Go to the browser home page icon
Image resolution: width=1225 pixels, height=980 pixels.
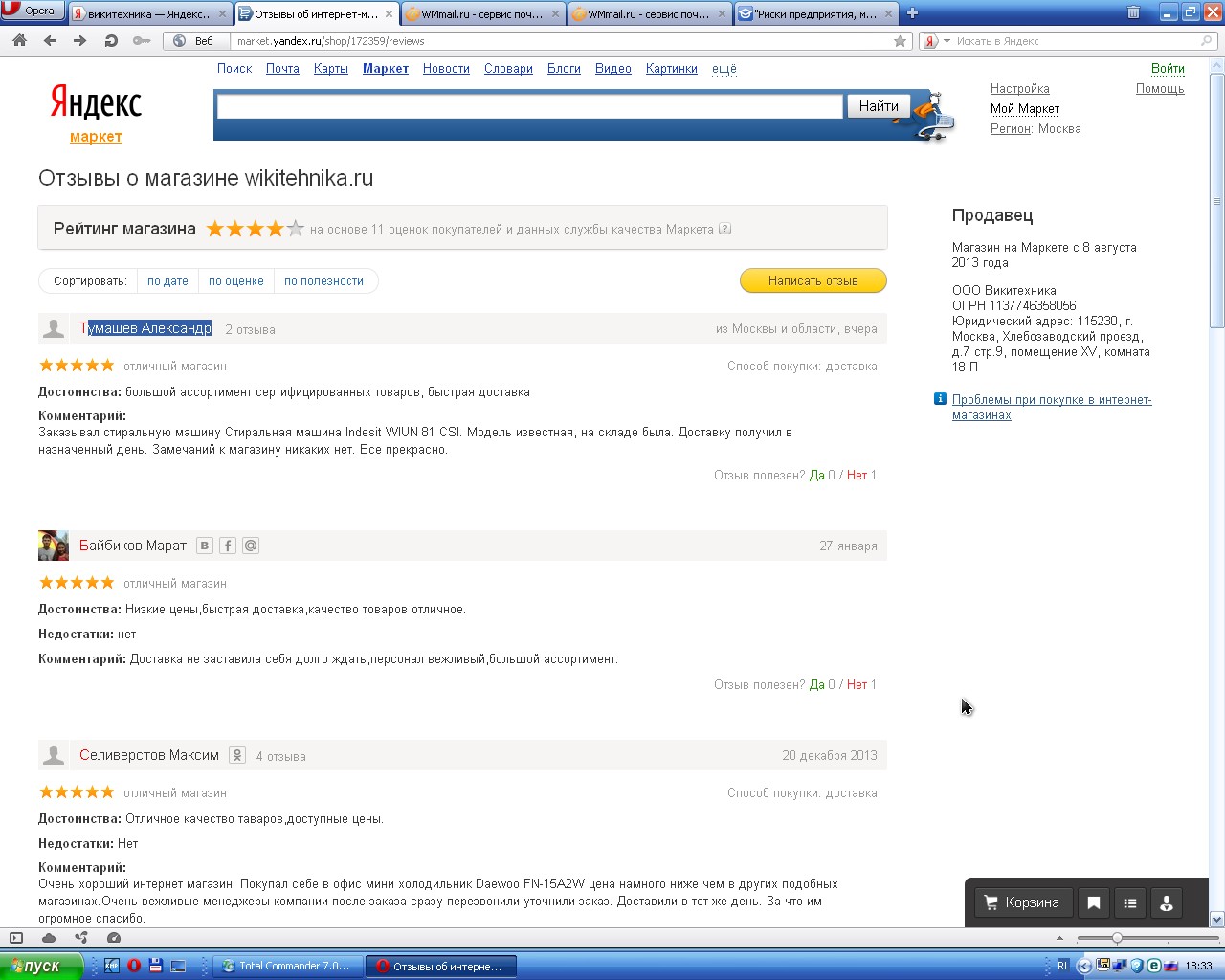(x=19, y=41)
